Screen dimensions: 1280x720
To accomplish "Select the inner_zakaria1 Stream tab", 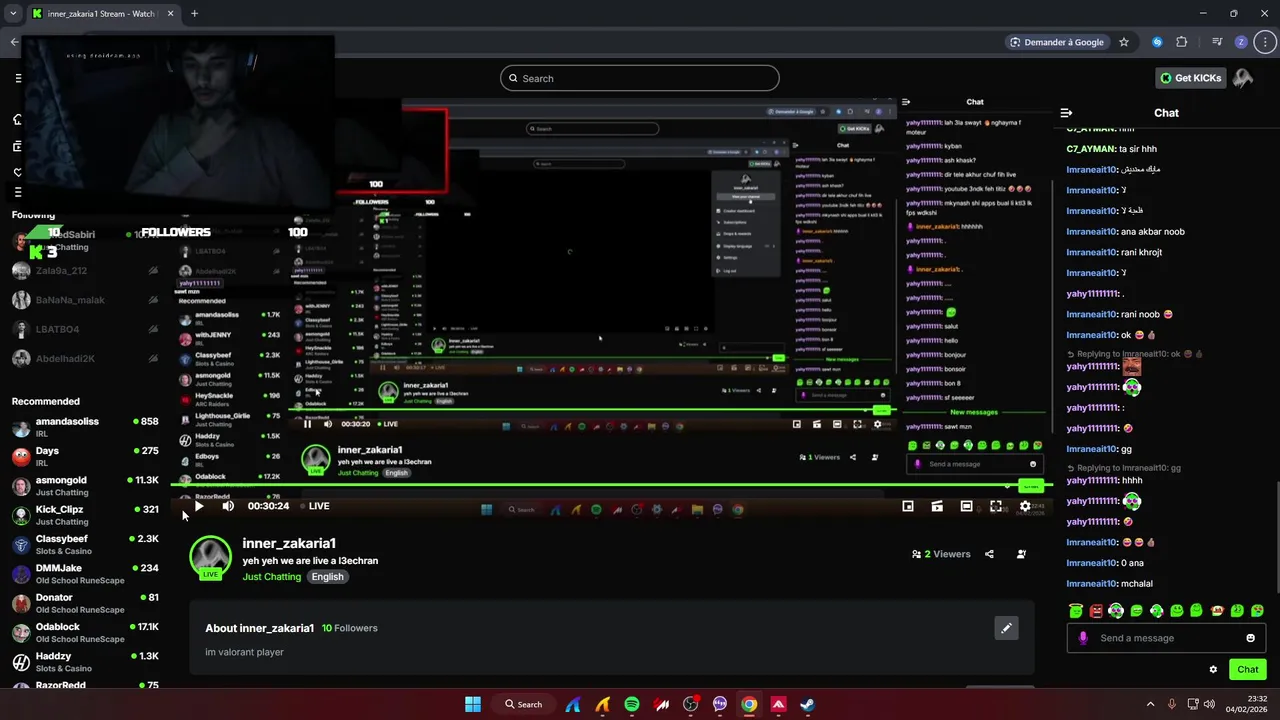I will (x=103, y=14).
